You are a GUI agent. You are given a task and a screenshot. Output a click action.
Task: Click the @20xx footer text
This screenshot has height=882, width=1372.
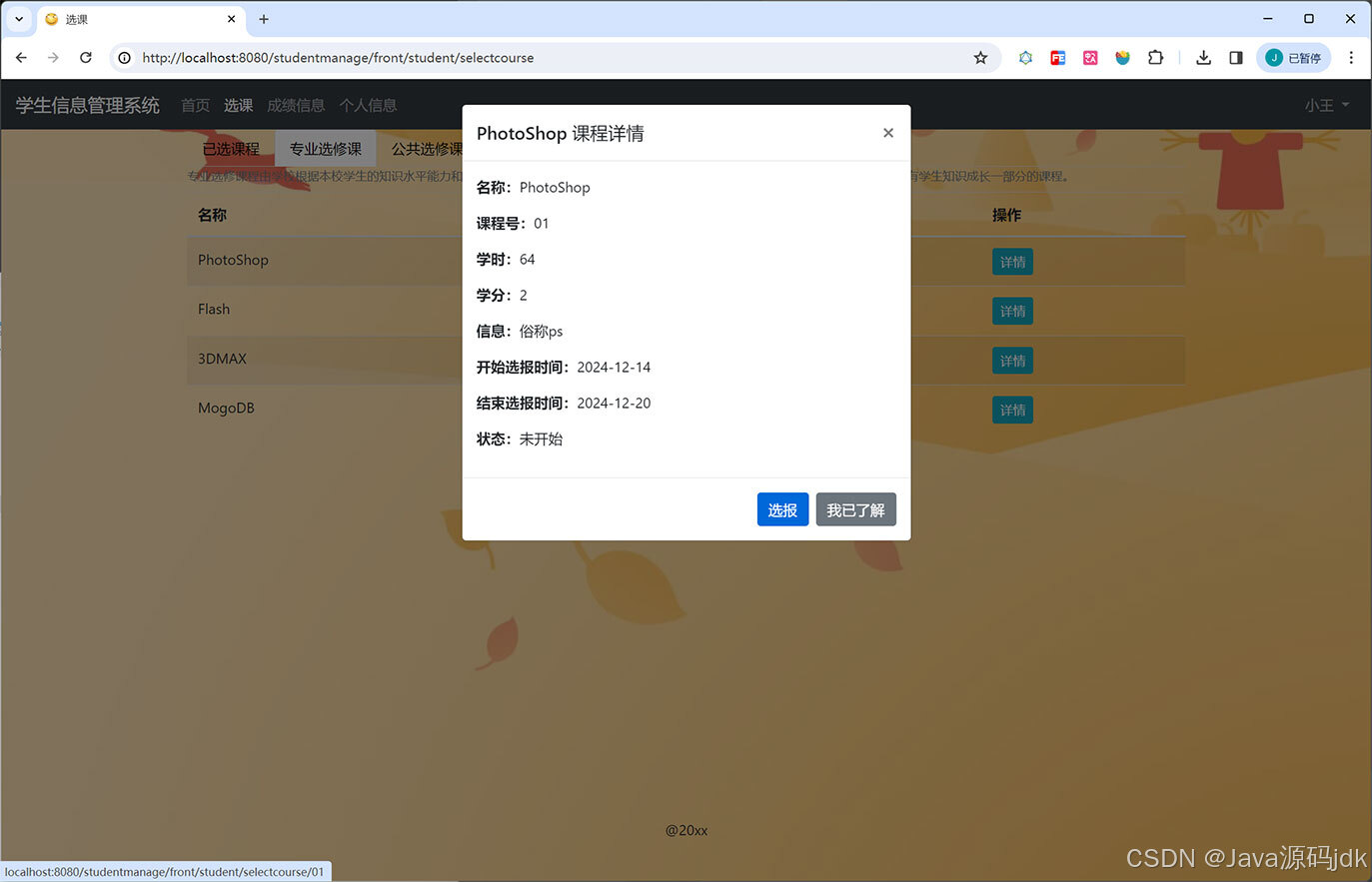click(686, 830)
